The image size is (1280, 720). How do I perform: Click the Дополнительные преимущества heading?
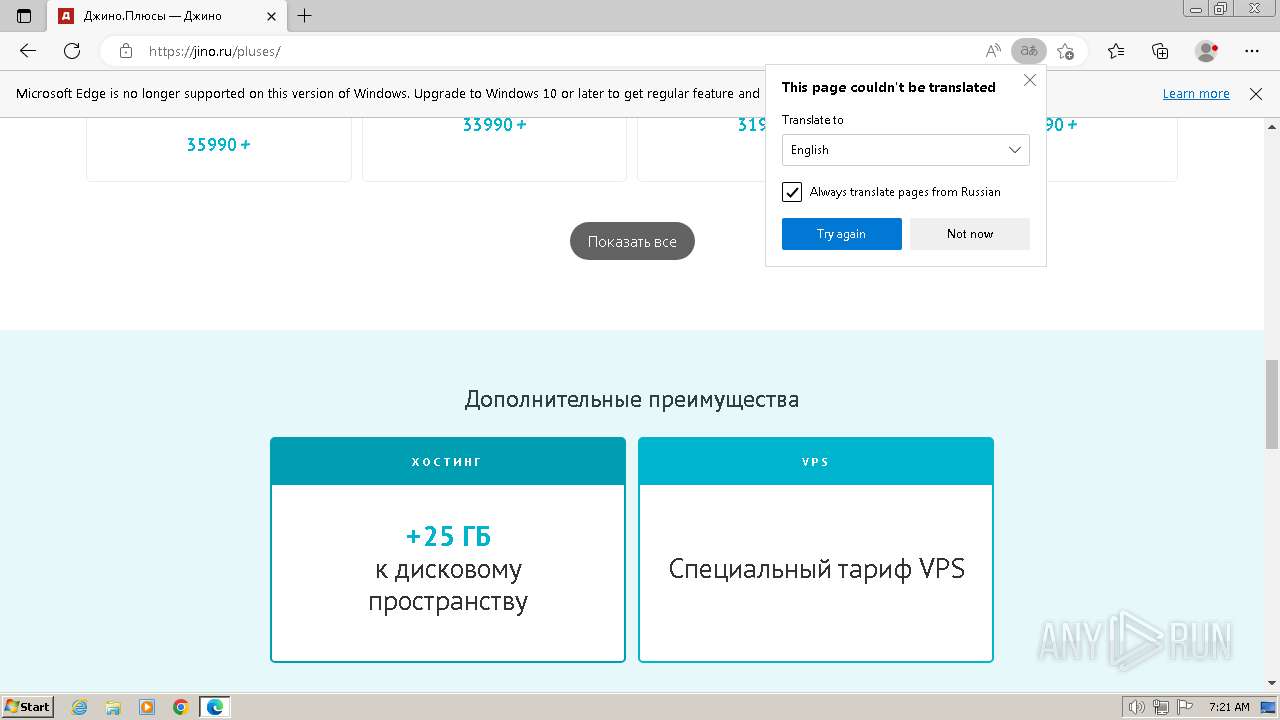pyautogui.click(x=632, y=400)
